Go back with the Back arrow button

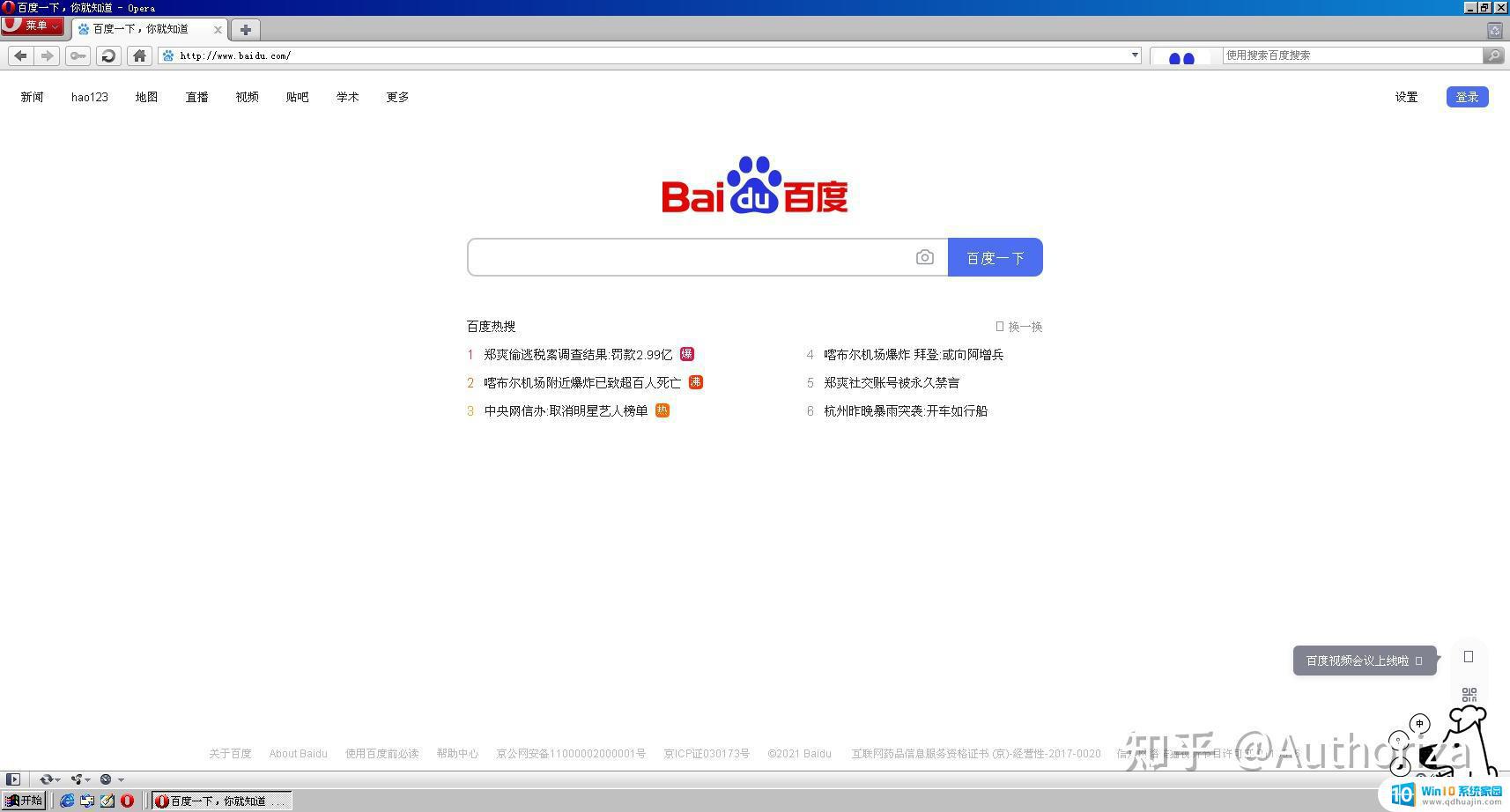pyautogui.click(x=21, y=55)
